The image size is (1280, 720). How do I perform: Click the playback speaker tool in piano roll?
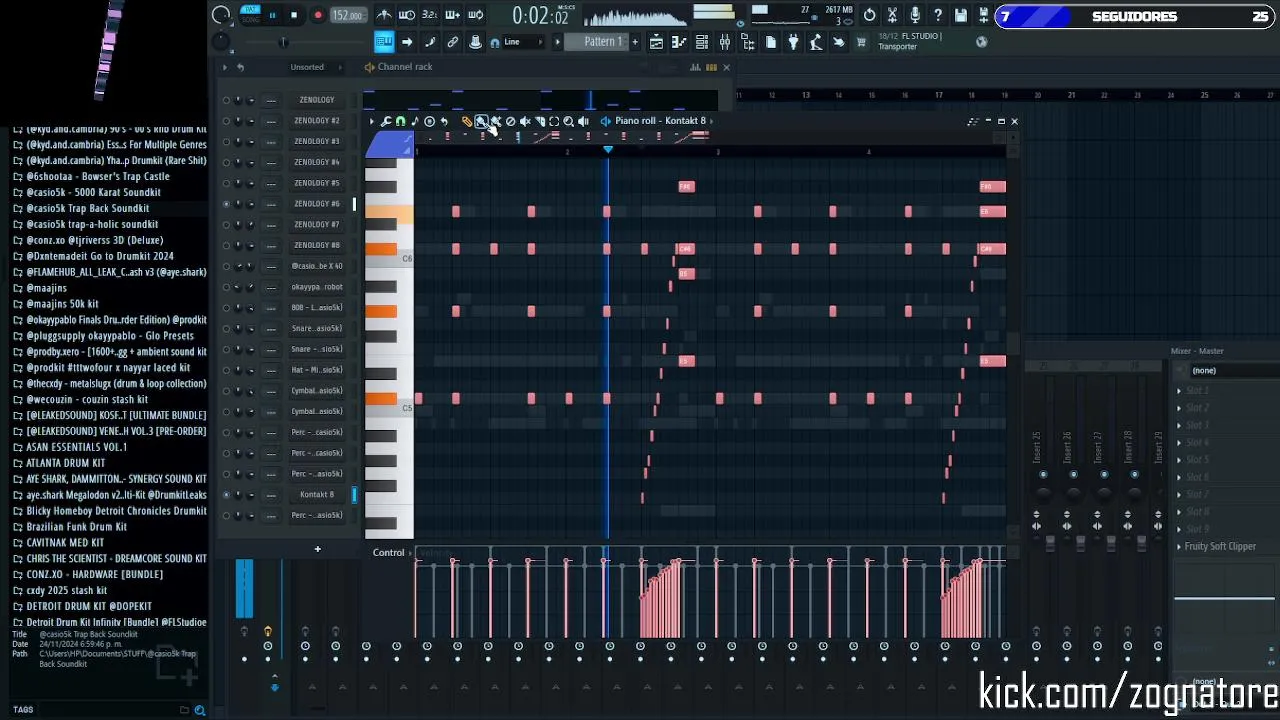(x=583, y=121)
